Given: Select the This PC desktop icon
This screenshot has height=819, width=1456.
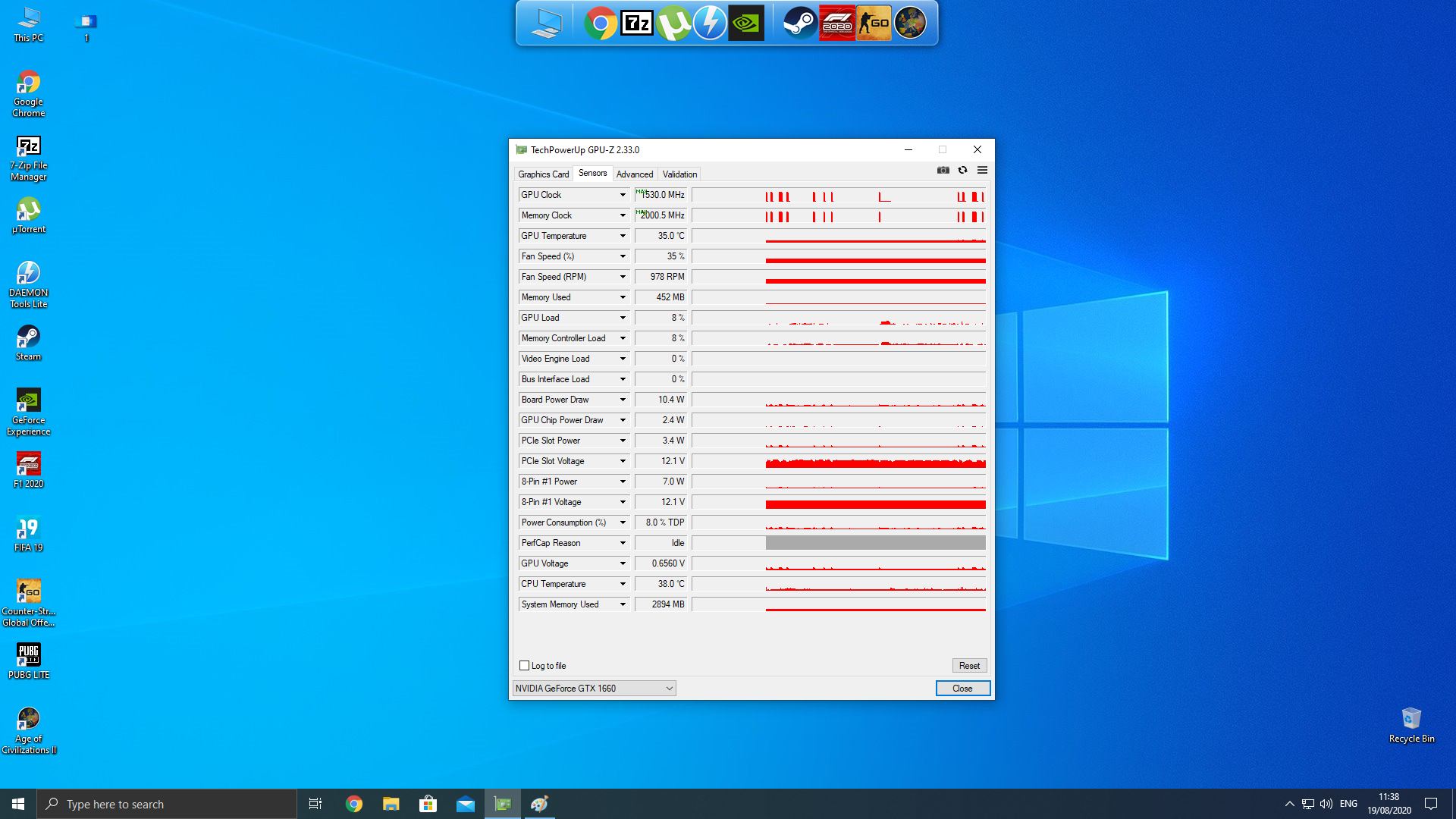Looking at the screenshot, I should [29, 24].
